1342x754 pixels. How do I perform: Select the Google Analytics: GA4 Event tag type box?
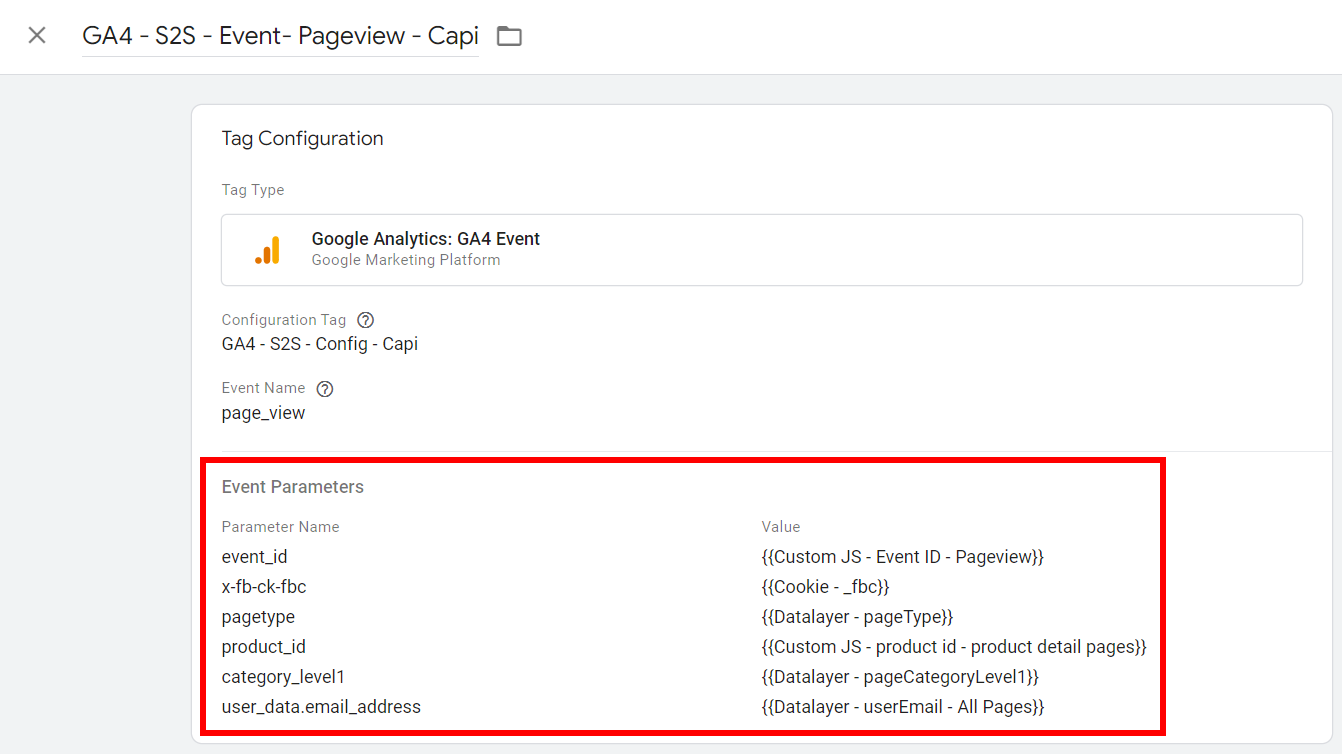(x=762, y=250)
